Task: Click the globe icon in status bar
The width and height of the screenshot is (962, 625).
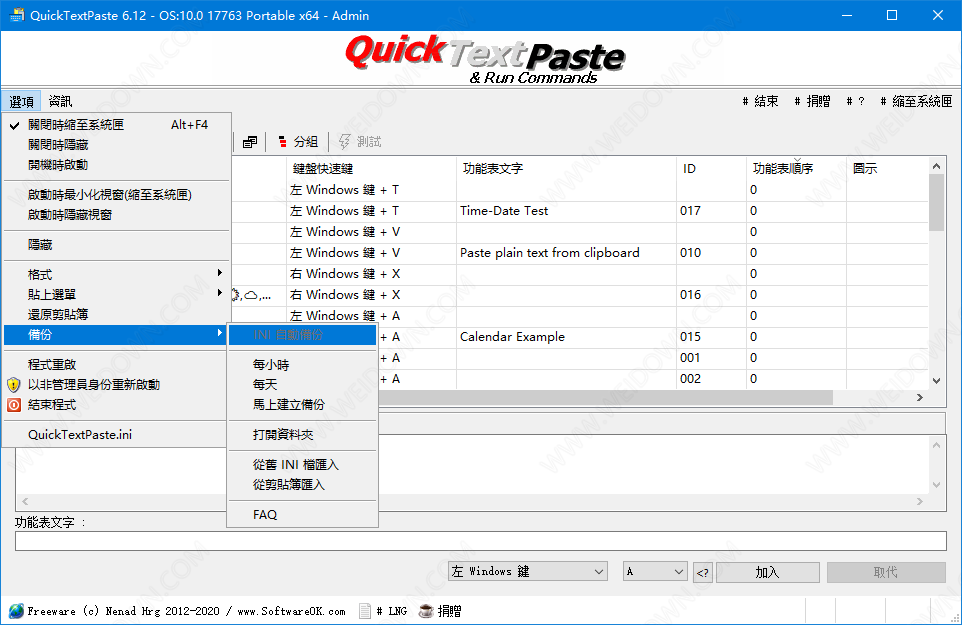Action: [x=16, y=611]
